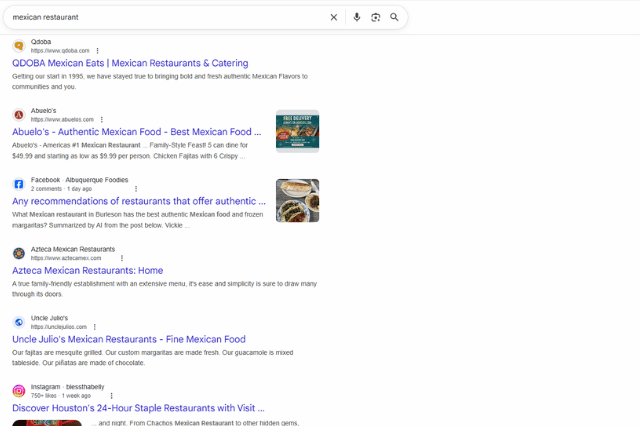Click the snippet beginning 'Getting our start in 1995'
The width and height of the screenshot is (640, 426).
(x=160, y=82)
